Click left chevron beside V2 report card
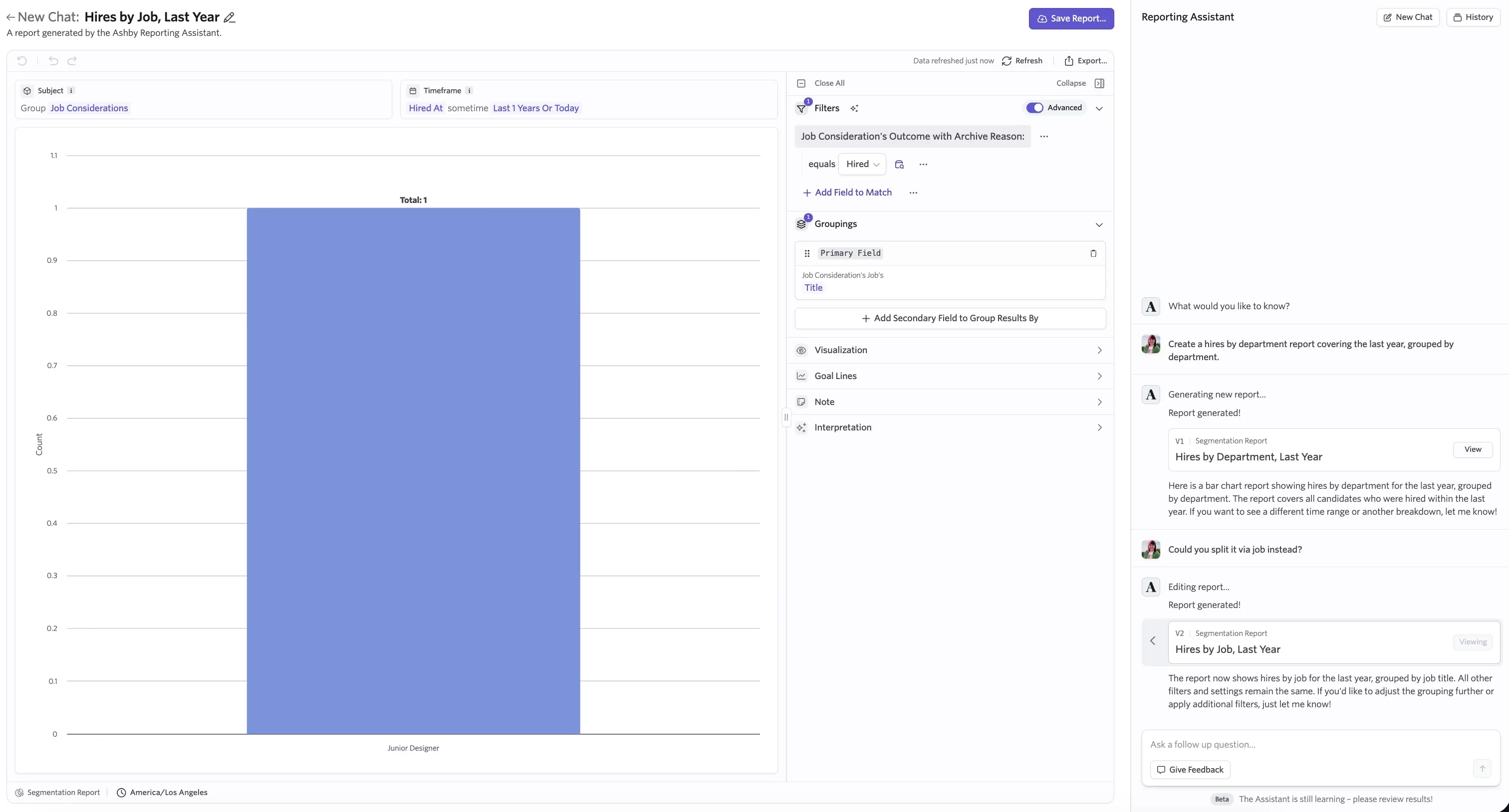The width and height of the screenshot is (1509, 812). (1153, 641)
